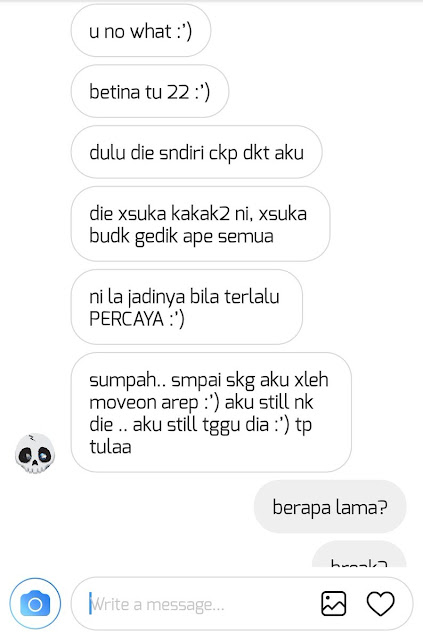Click 'aku still tggu dia' text line
The height and width of the screenshot is (640, 423).
198,425
